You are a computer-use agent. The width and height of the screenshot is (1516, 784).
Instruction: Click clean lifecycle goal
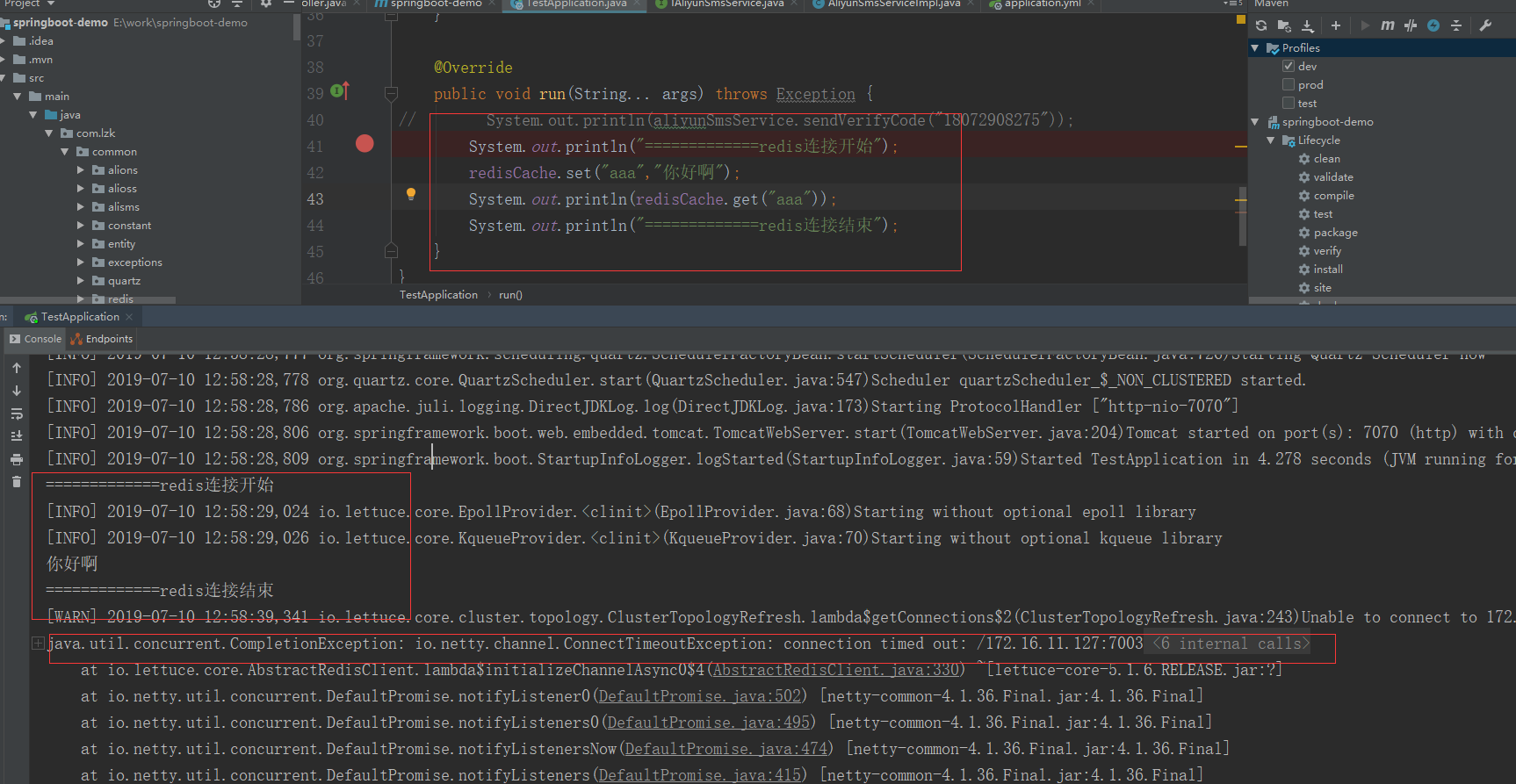[1326, 159]
